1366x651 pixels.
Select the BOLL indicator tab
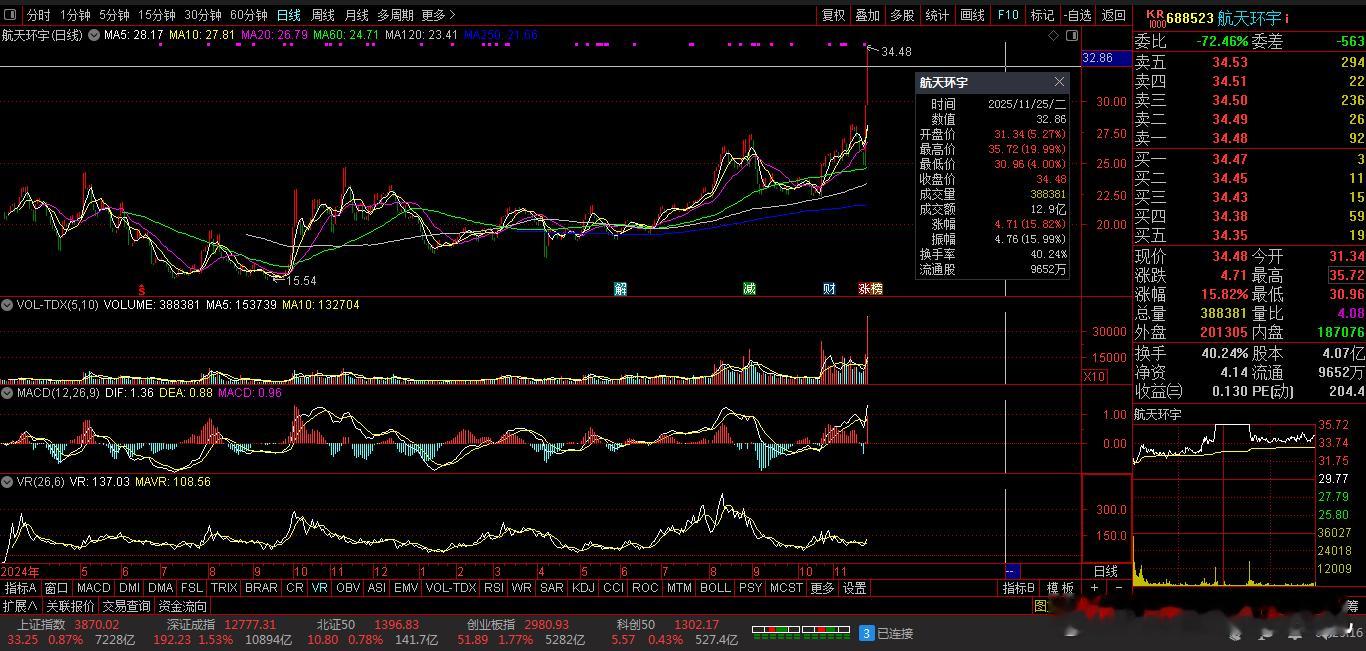coord(715,588)
